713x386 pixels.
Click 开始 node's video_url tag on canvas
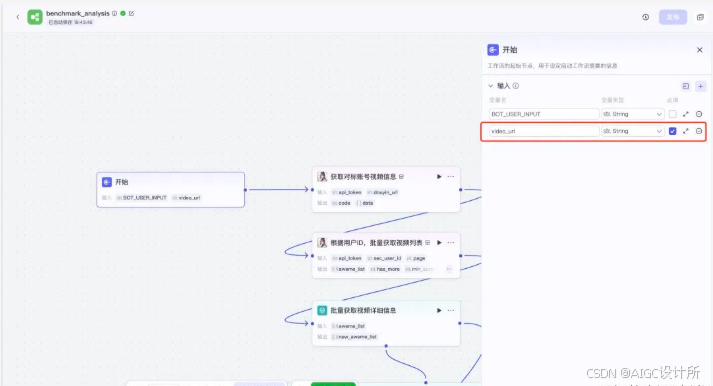pyautogui.click(x=187, y=198)
